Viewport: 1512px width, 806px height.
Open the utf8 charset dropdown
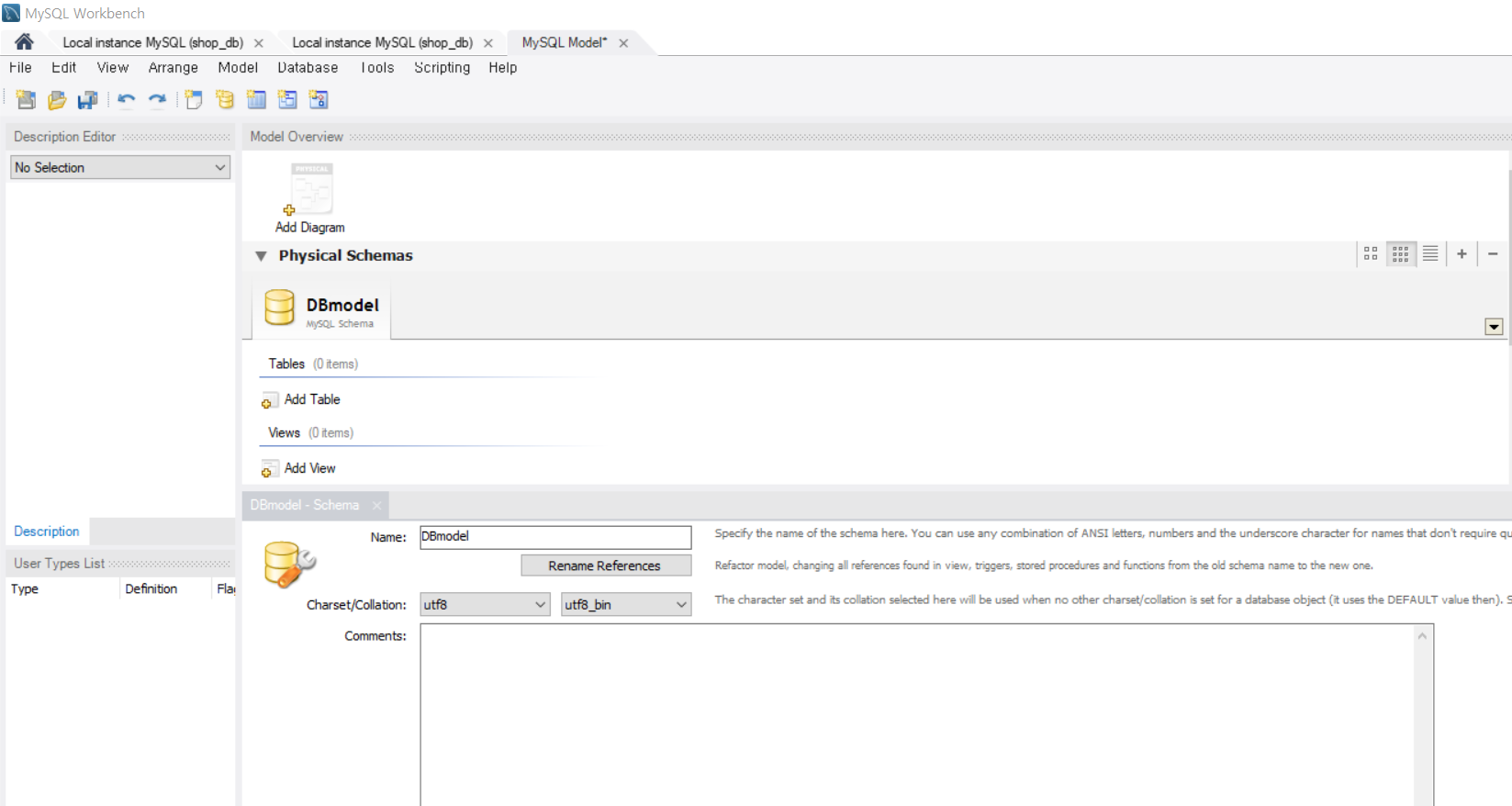pyautogui.click(x=485, y=604)
